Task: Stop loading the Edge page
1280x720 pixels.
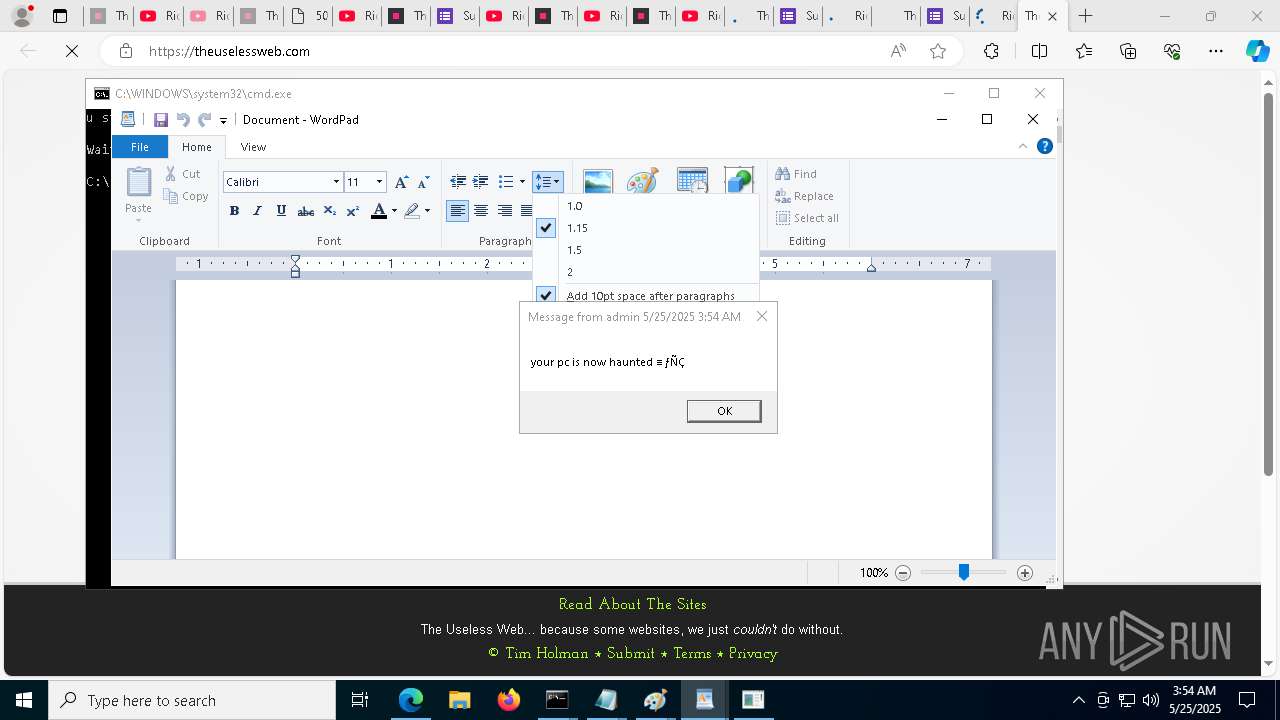Action: click(72, 51)
